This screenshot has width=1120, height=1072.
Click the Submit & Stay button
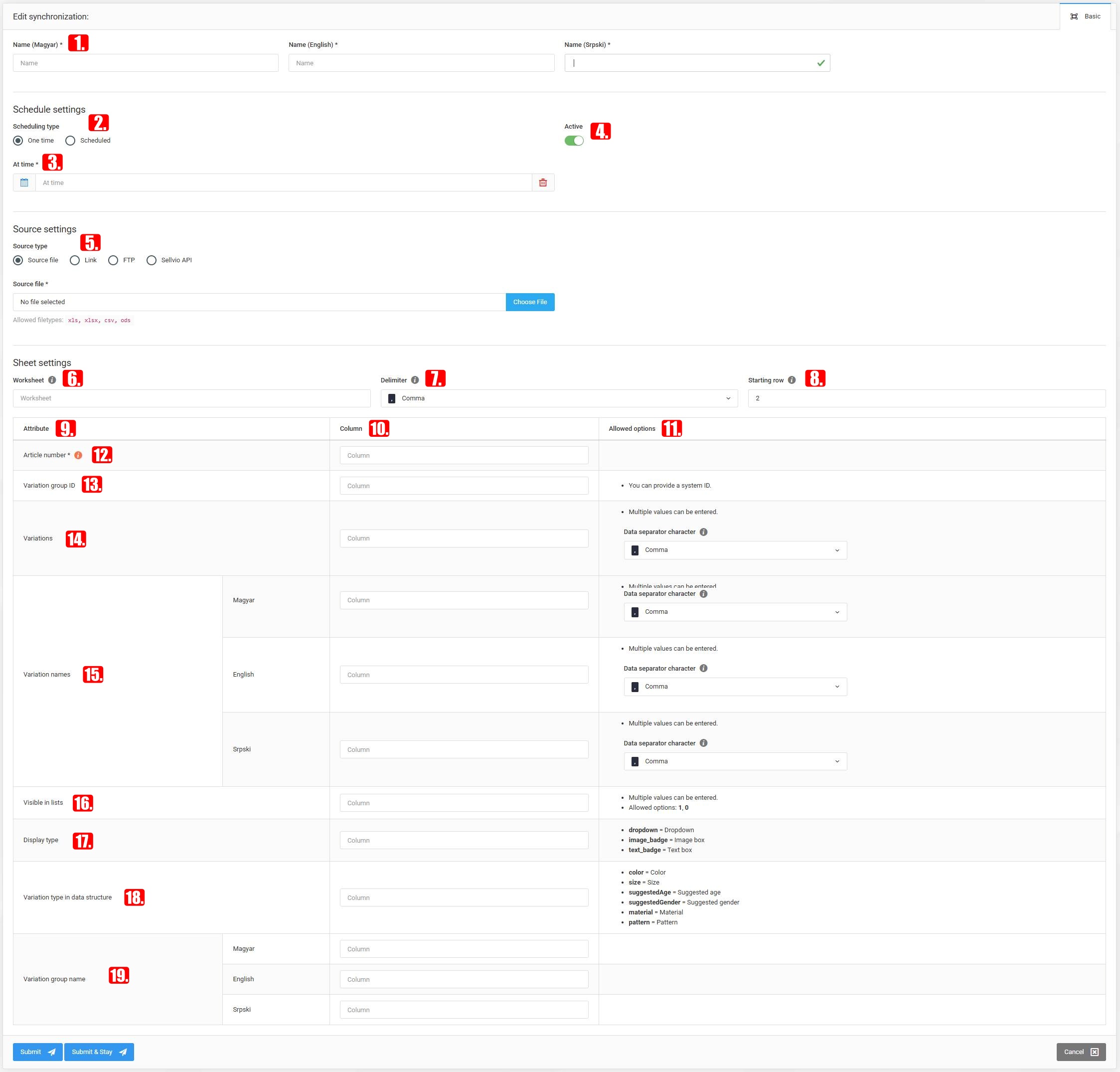tap(99, 1052)
